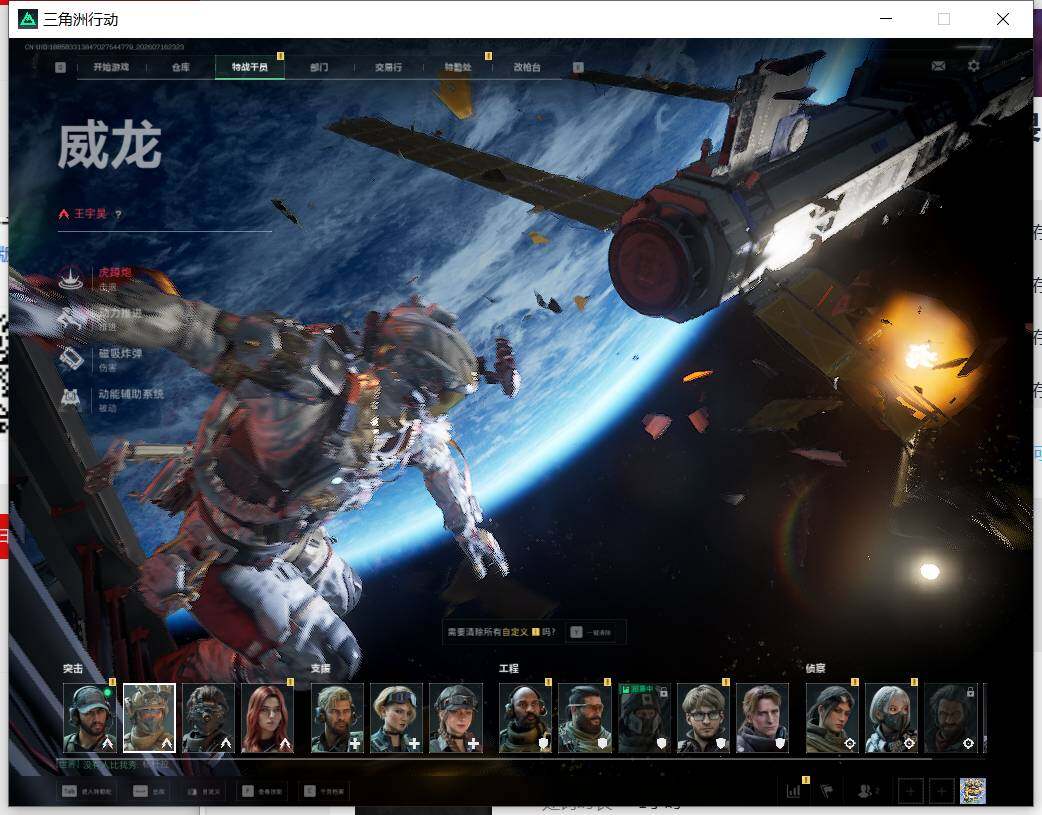Pick the first support operator portrait
This screenshot has height=815, width=1042.
[x=337, y=718]
